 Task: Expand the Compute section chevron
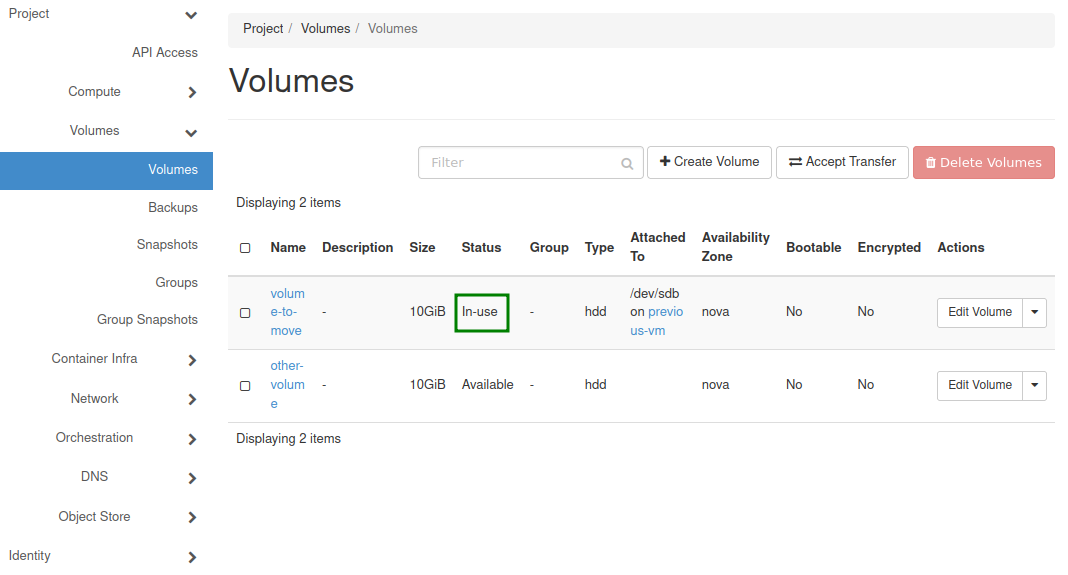(192, 93)
